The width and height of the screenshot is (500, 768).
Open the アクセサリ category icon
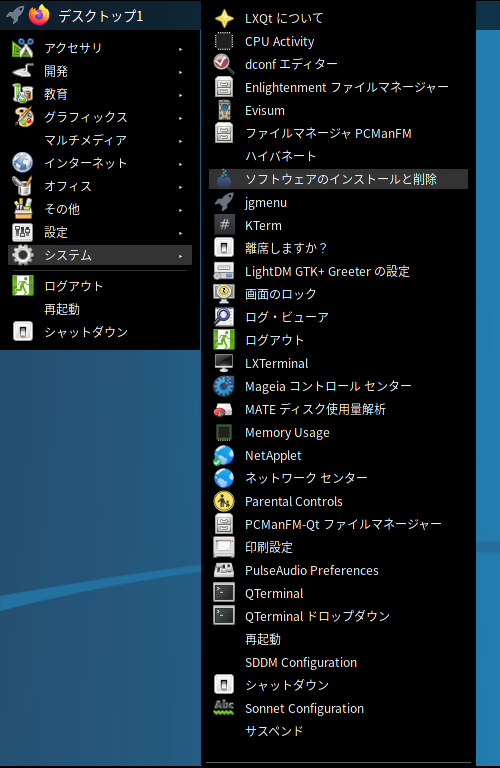point(23,48)
